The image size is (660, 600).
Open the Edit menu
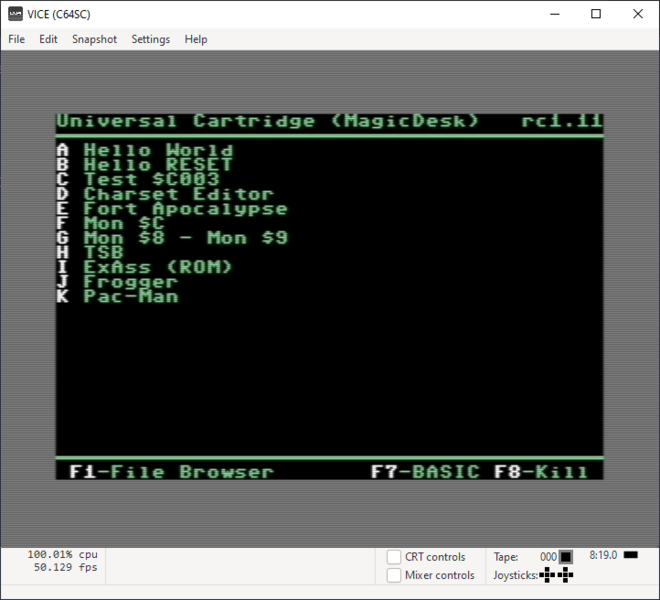[x=48, y=39]
